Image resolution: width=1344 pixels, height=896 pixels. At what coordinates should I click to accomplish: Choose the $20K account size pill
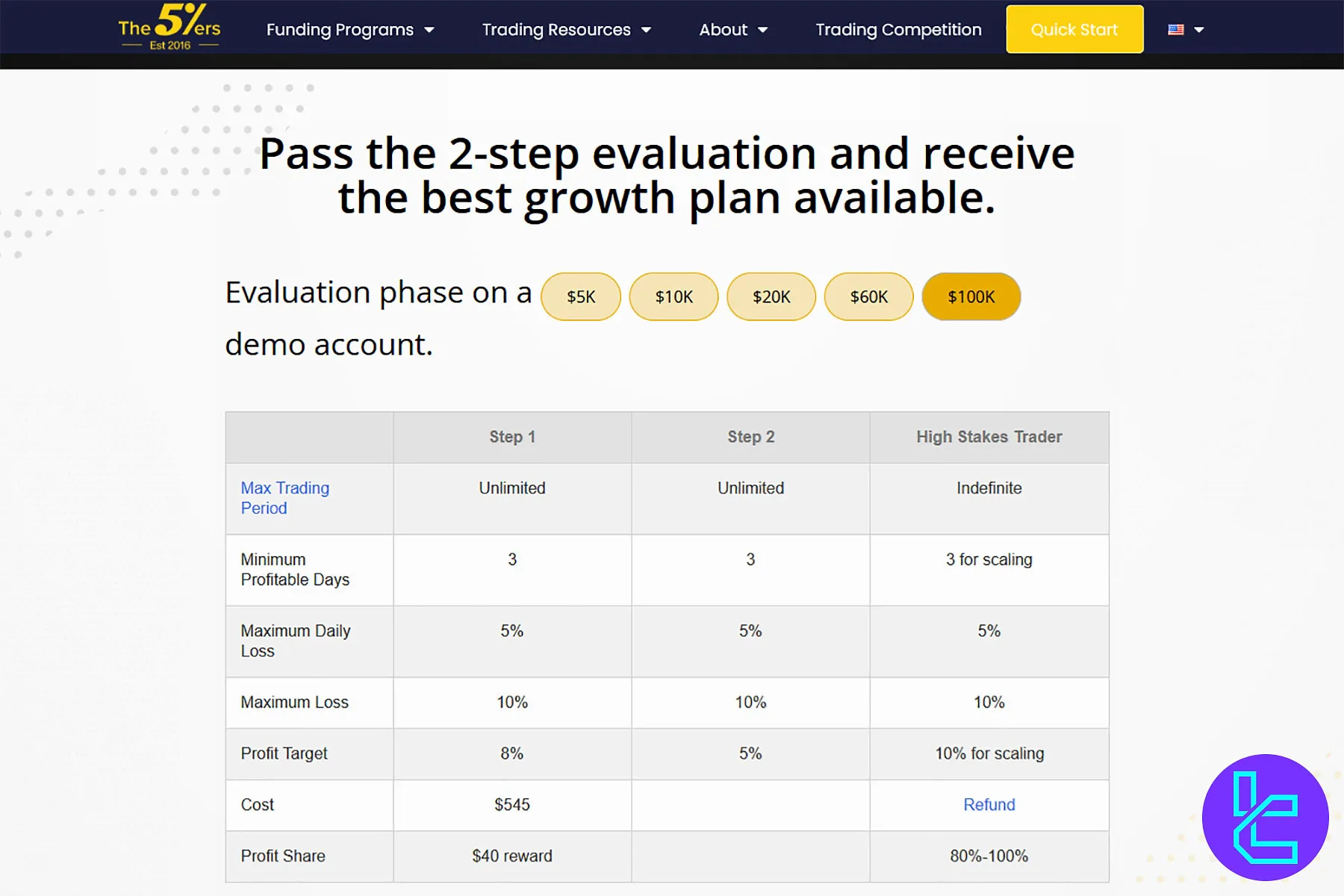coord(771,297)
